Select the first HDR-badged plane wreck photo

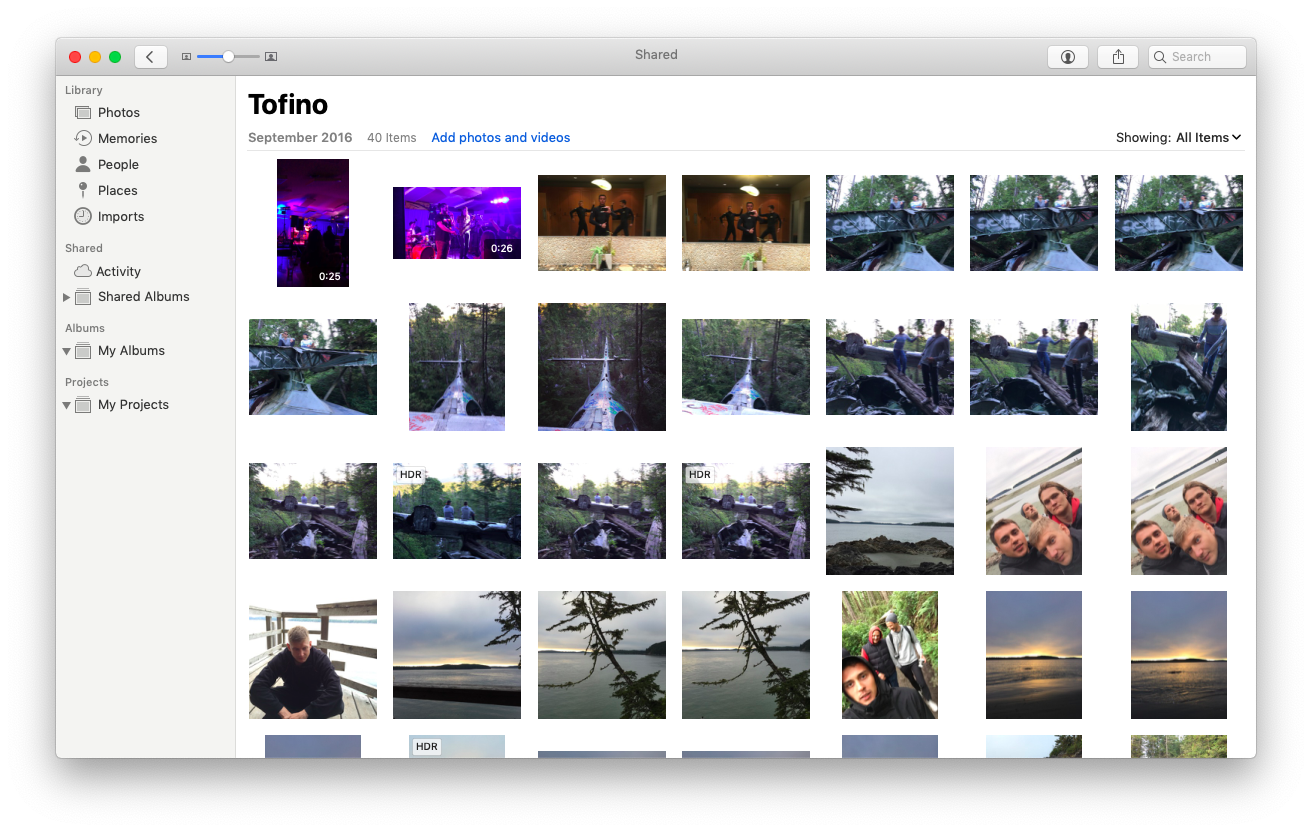457,511
